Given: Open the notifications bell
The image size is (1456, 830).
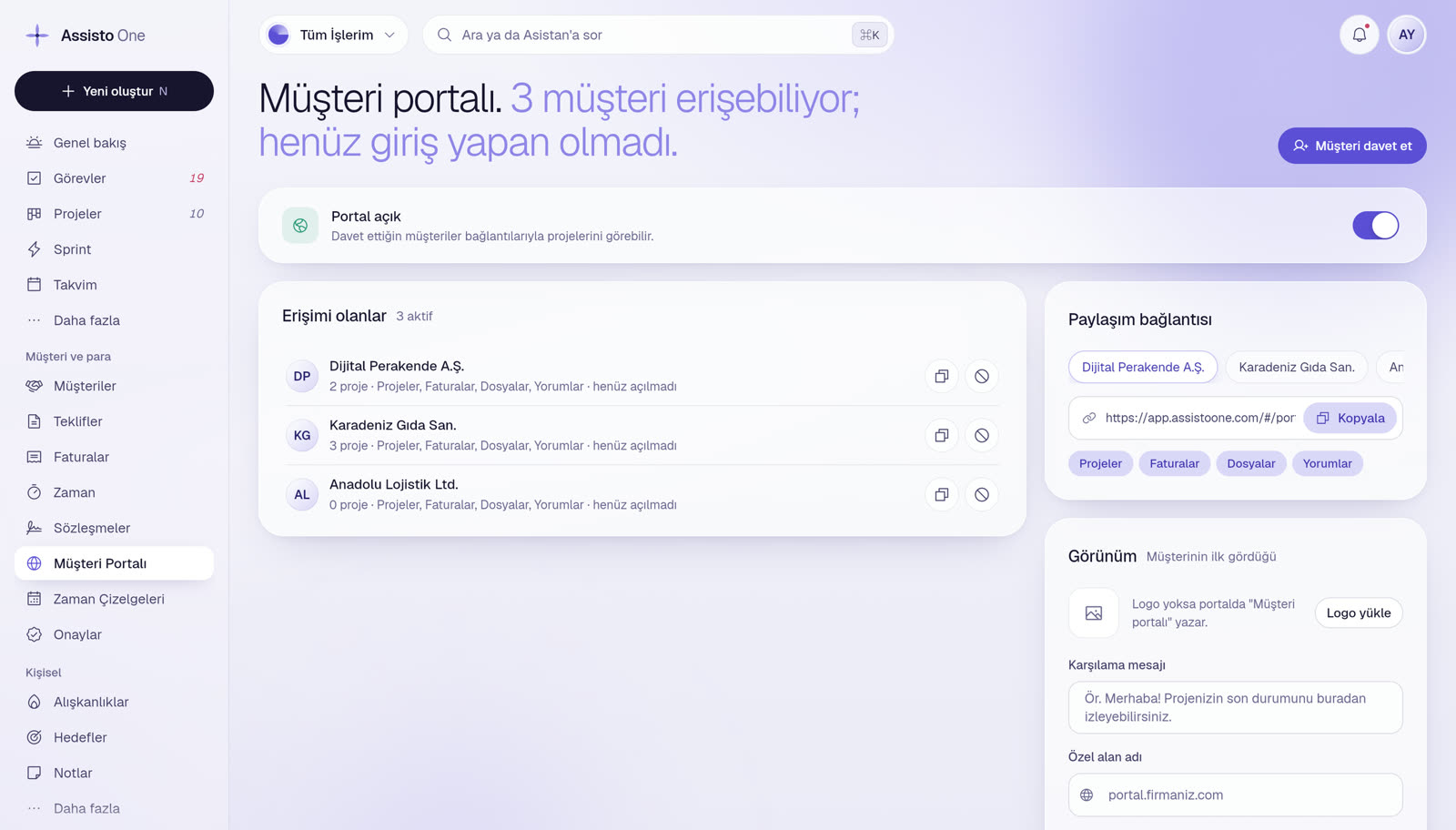Looking at the screenshot, I should coord(1359,35).
